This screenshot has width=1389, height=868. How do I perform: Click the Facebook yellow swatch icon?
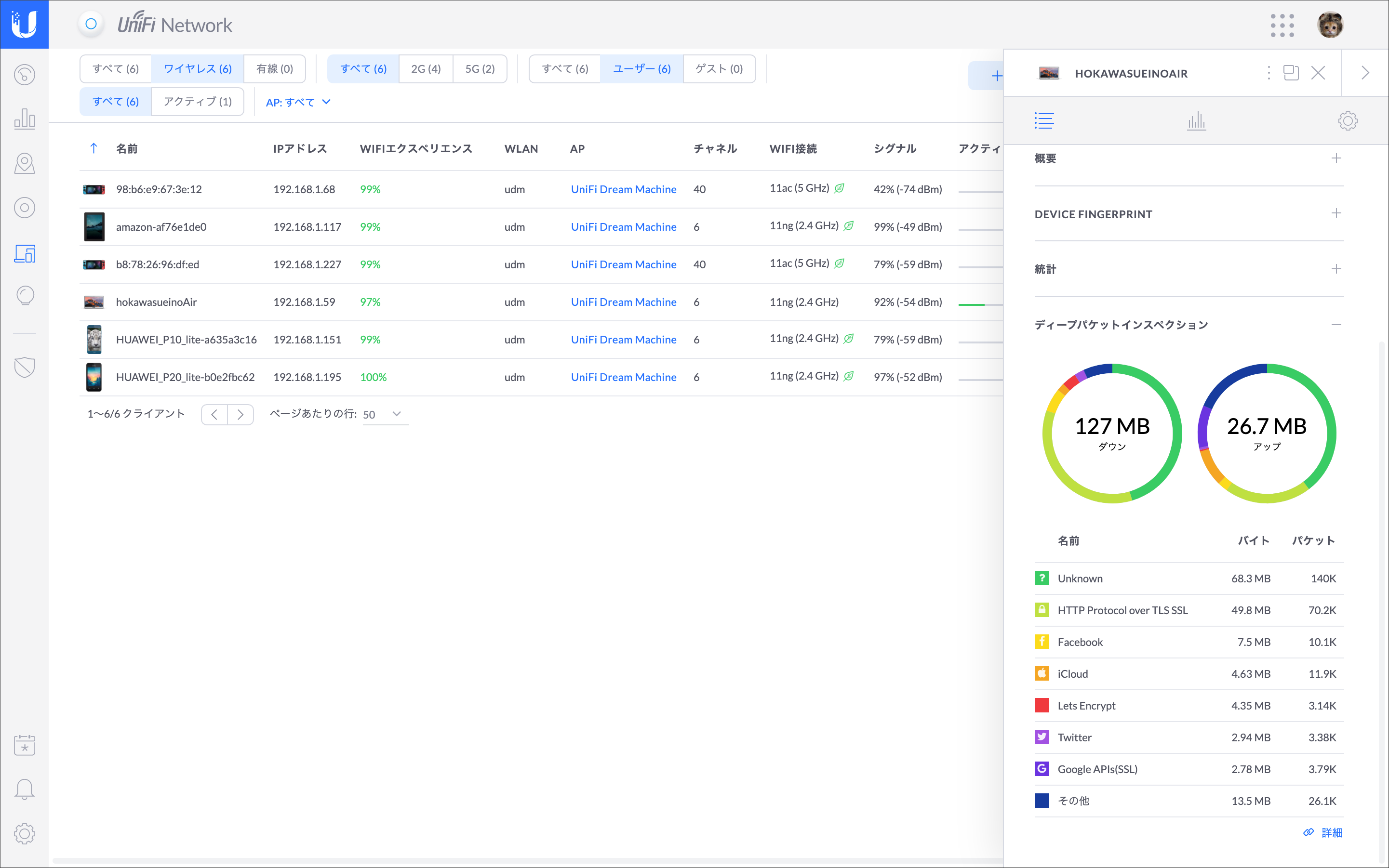point(1042,642)
